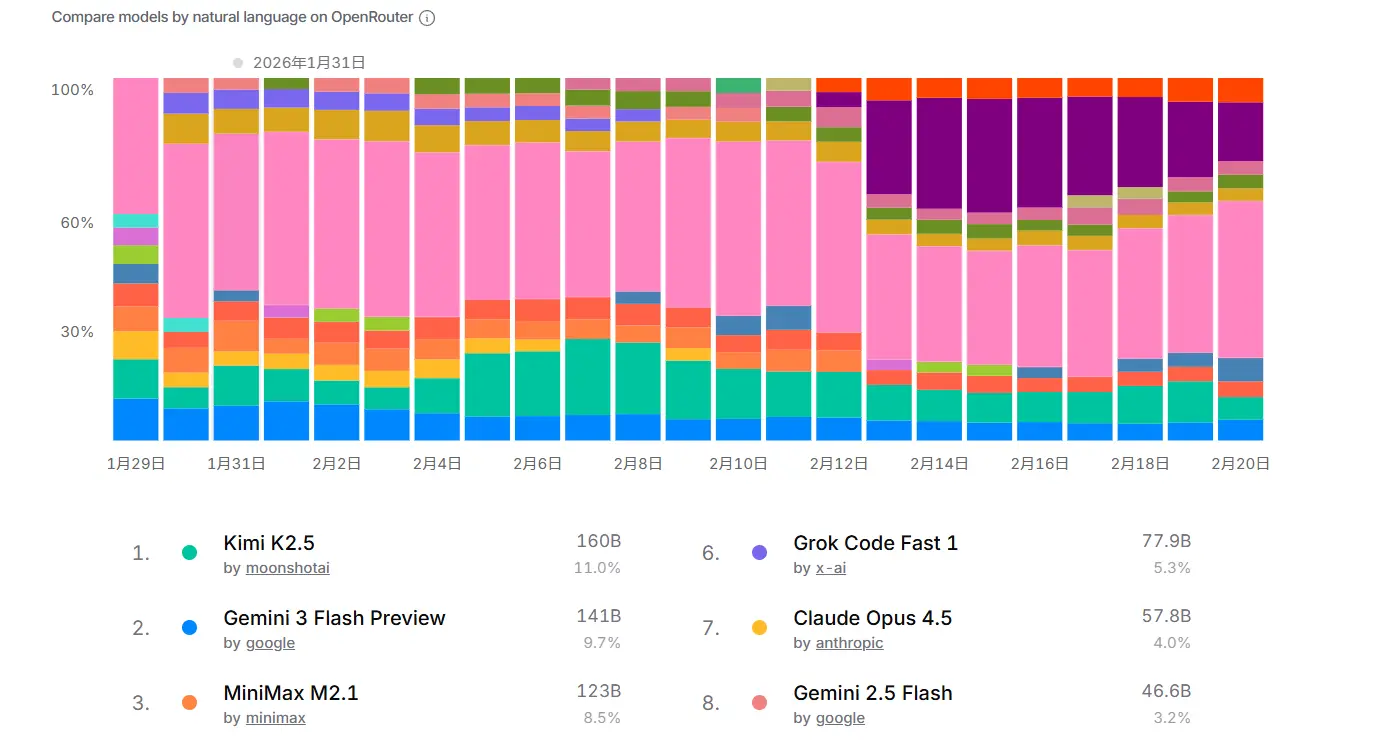The height and width of the screenshot is (751, 1374).
Task: Click the salmon dot beside Gemini 2.5 Flash
Action: pos(759,703)
